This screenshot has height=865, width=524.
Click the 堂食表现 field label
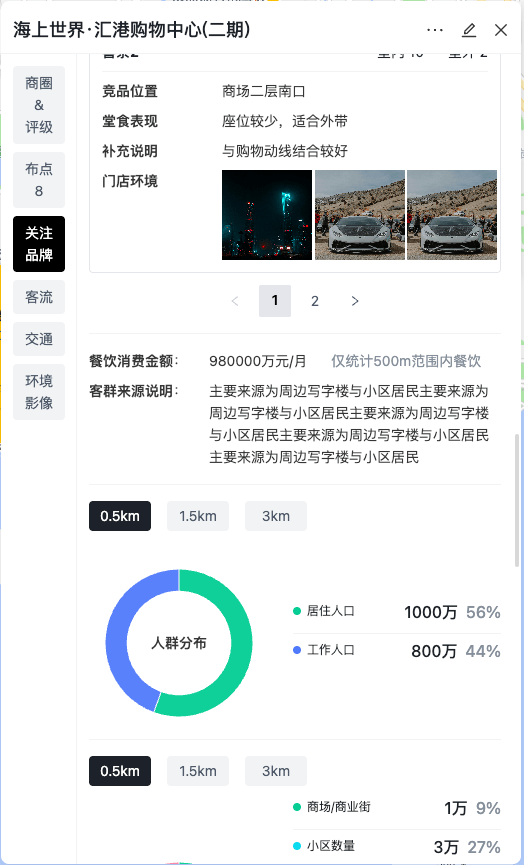[x=130, y=121]
